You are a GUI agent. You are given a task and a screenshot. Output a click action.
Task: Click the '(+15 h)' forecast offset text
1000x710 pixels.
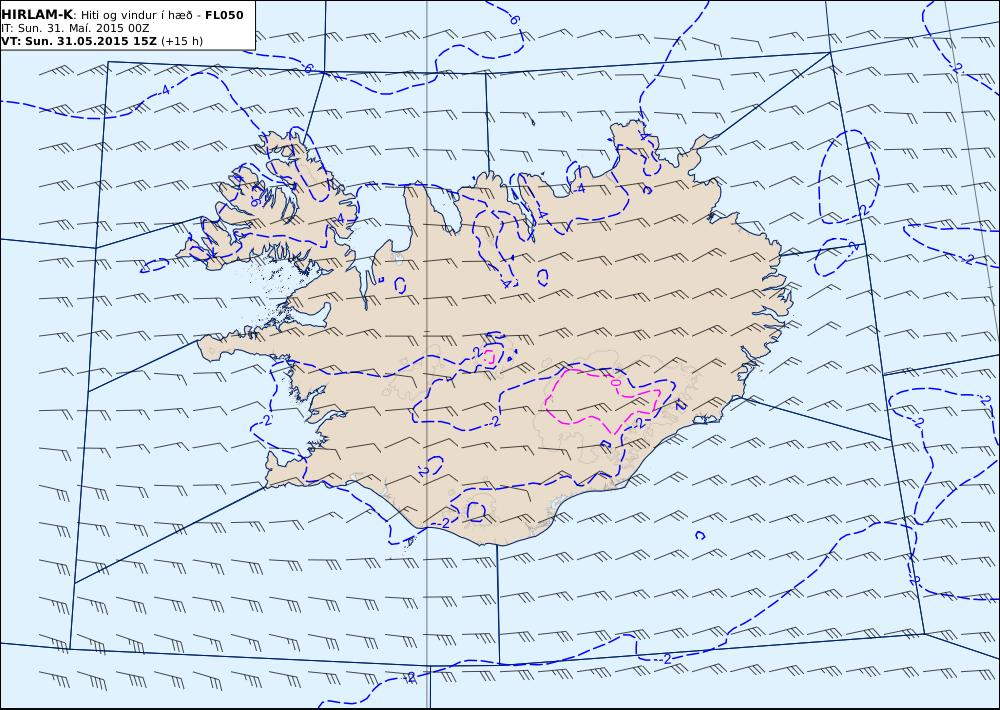pos(182,41)
